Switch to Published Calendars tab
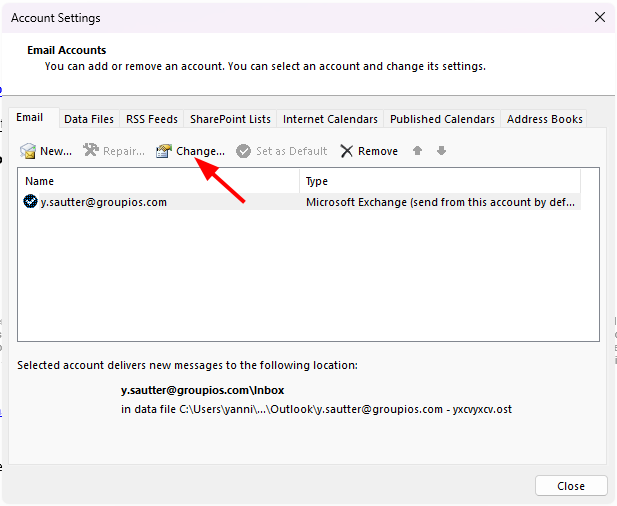Screen dimensions: 617x506 tap(442, 119)
